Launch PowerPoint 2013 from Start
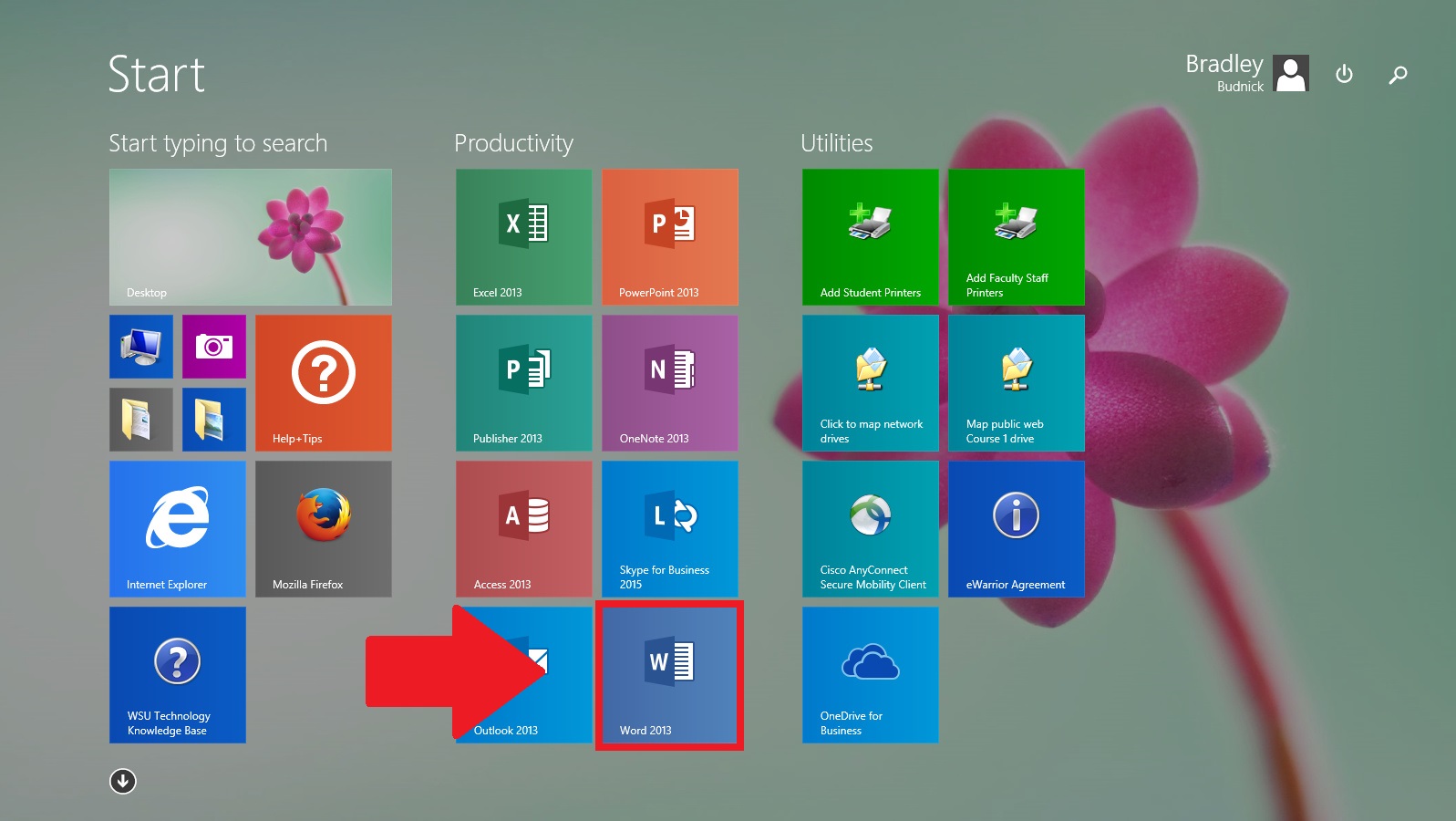This screenshot has height=821, width=1456. point(669,236)
